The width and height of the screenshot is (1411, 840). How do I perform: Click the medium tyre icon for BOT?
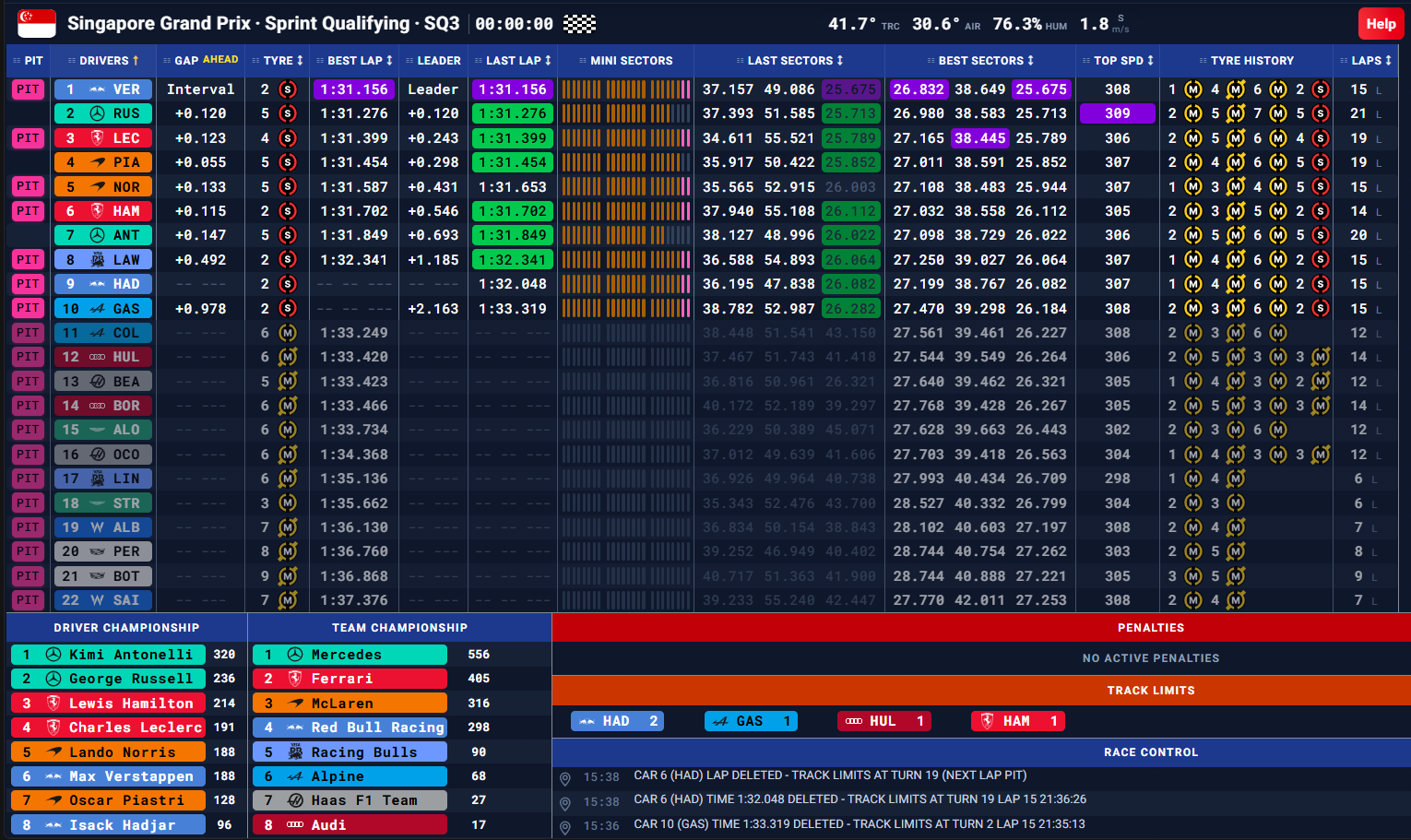click(288, 576)
